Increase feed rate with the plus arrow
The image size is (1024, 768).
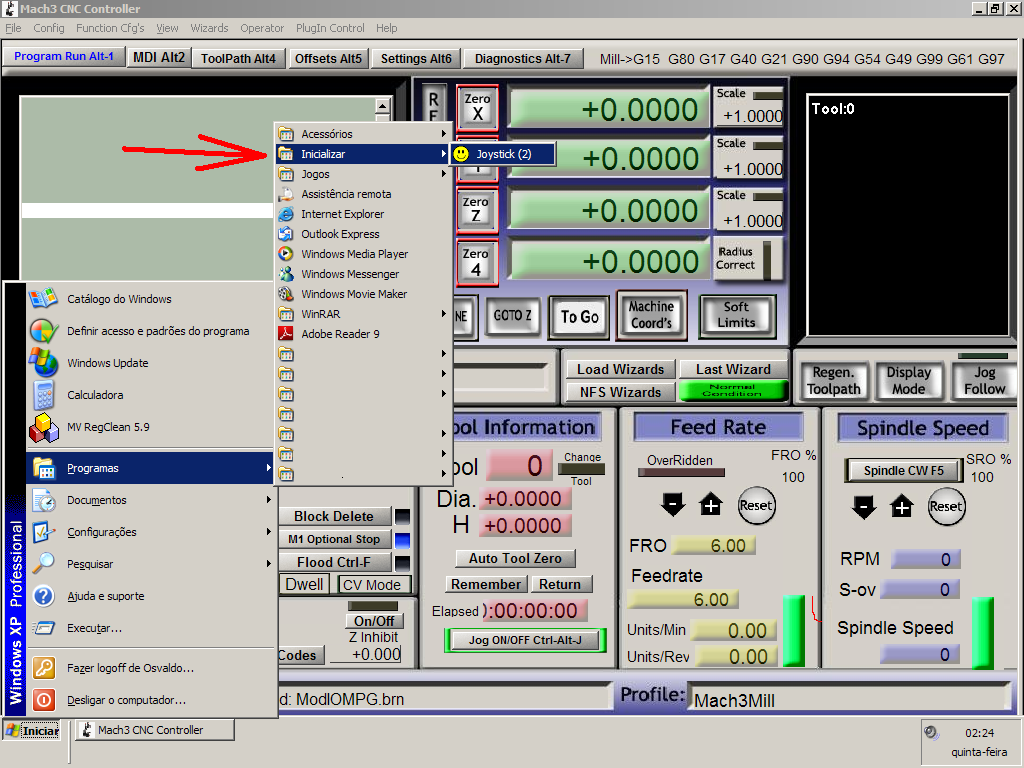pos(711,505)
